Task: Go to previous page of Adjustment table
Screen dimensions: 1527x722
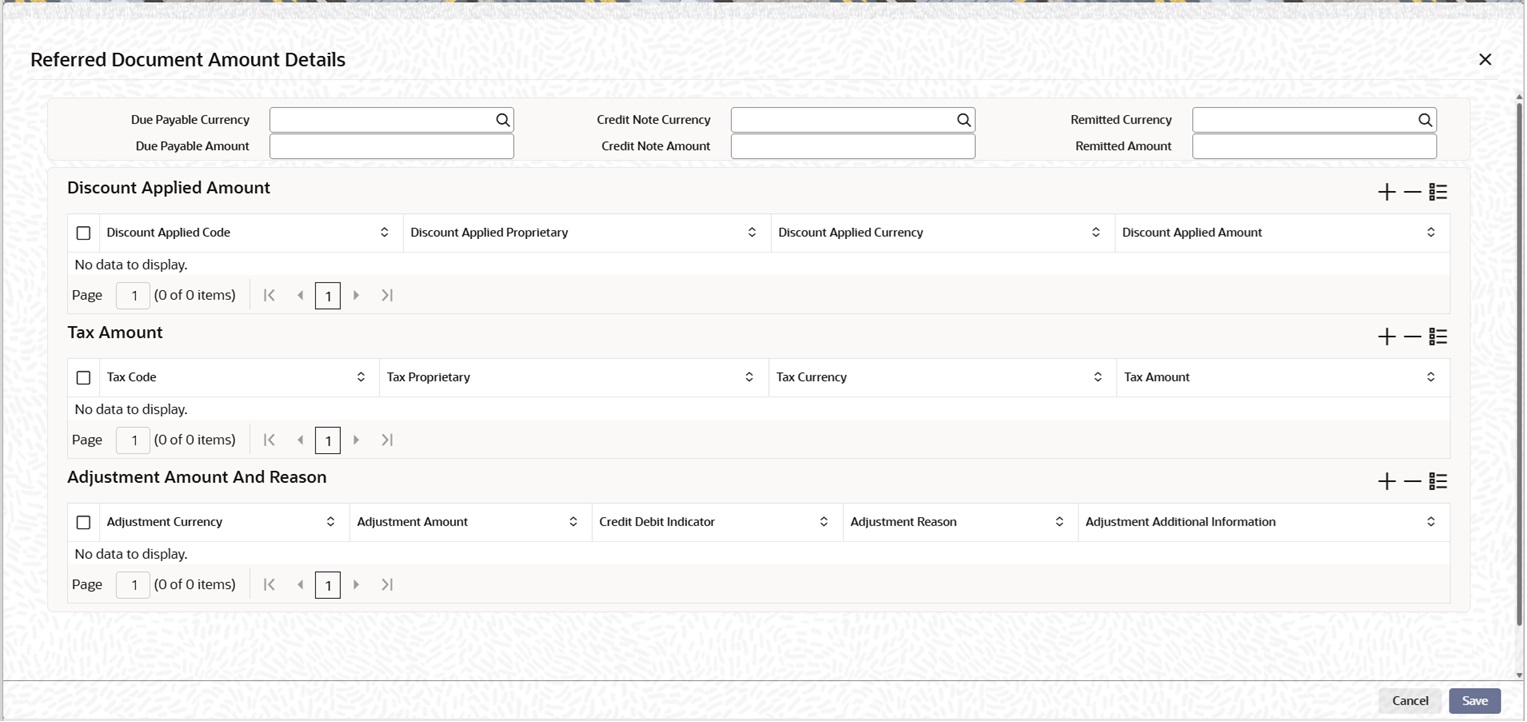Action: pyautogui.click(x=300, y=585)
